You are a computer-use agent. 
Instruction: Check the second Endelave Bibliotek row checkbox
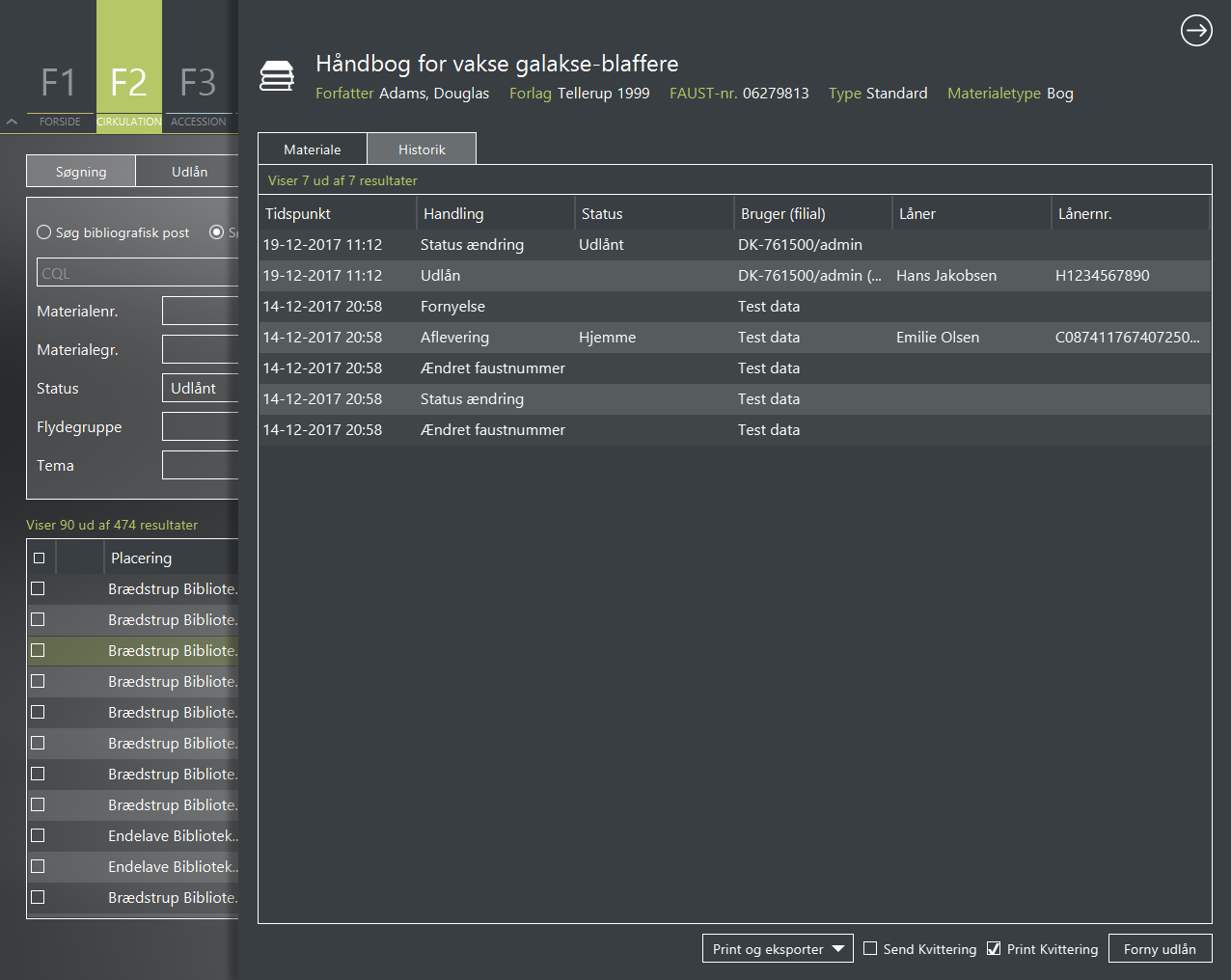click(x=38, y=866)
